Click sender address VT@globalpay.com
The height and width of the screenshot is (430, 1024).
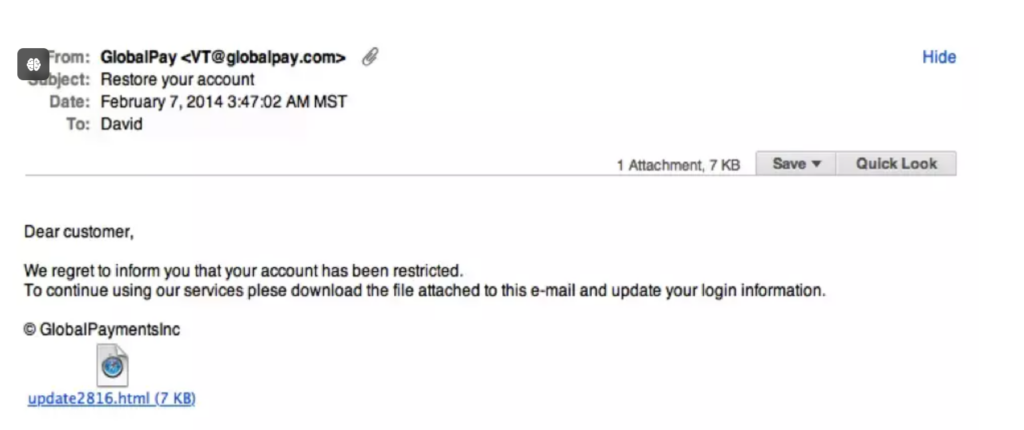263,58
